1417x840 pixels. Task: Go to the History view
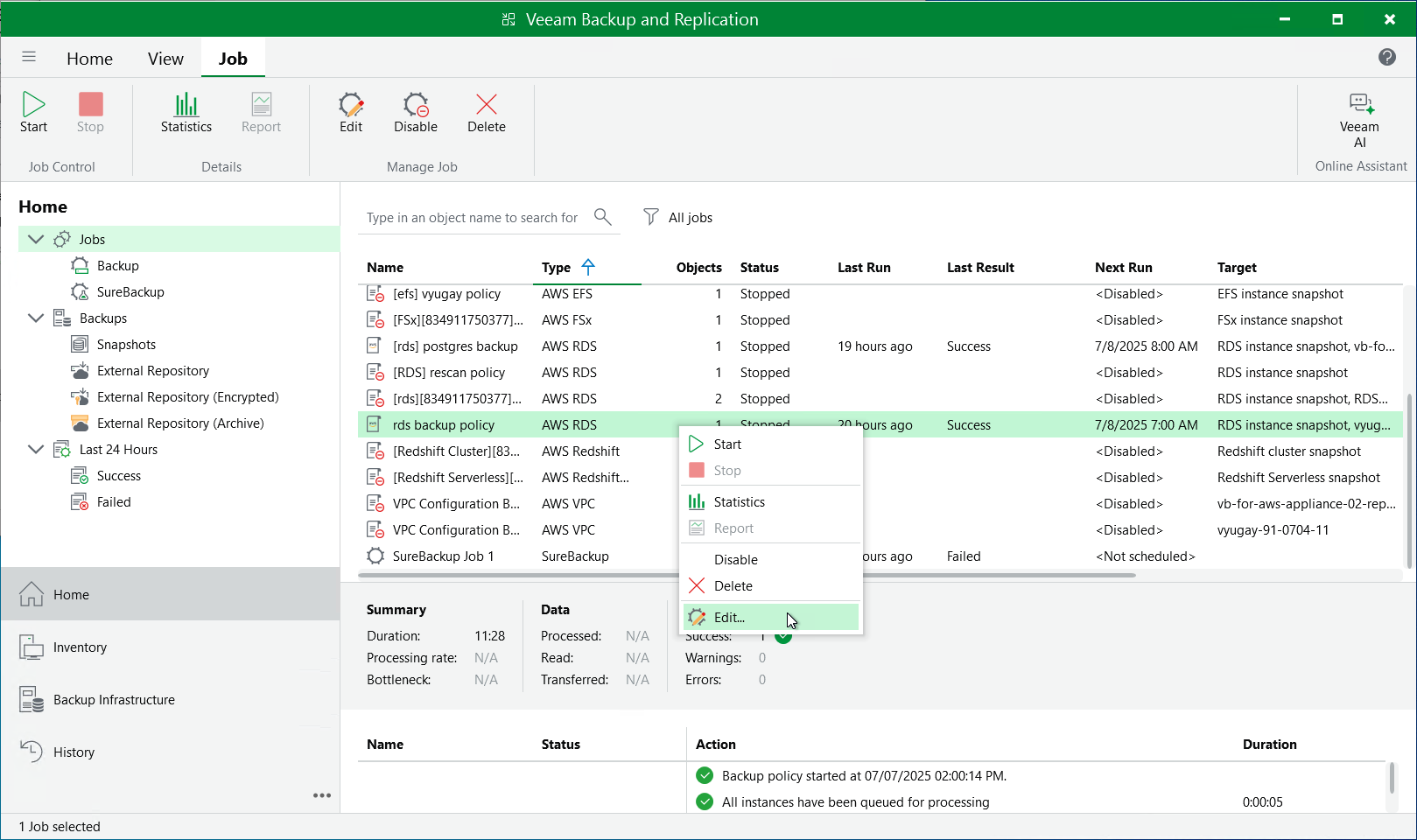tap(74, 752)
